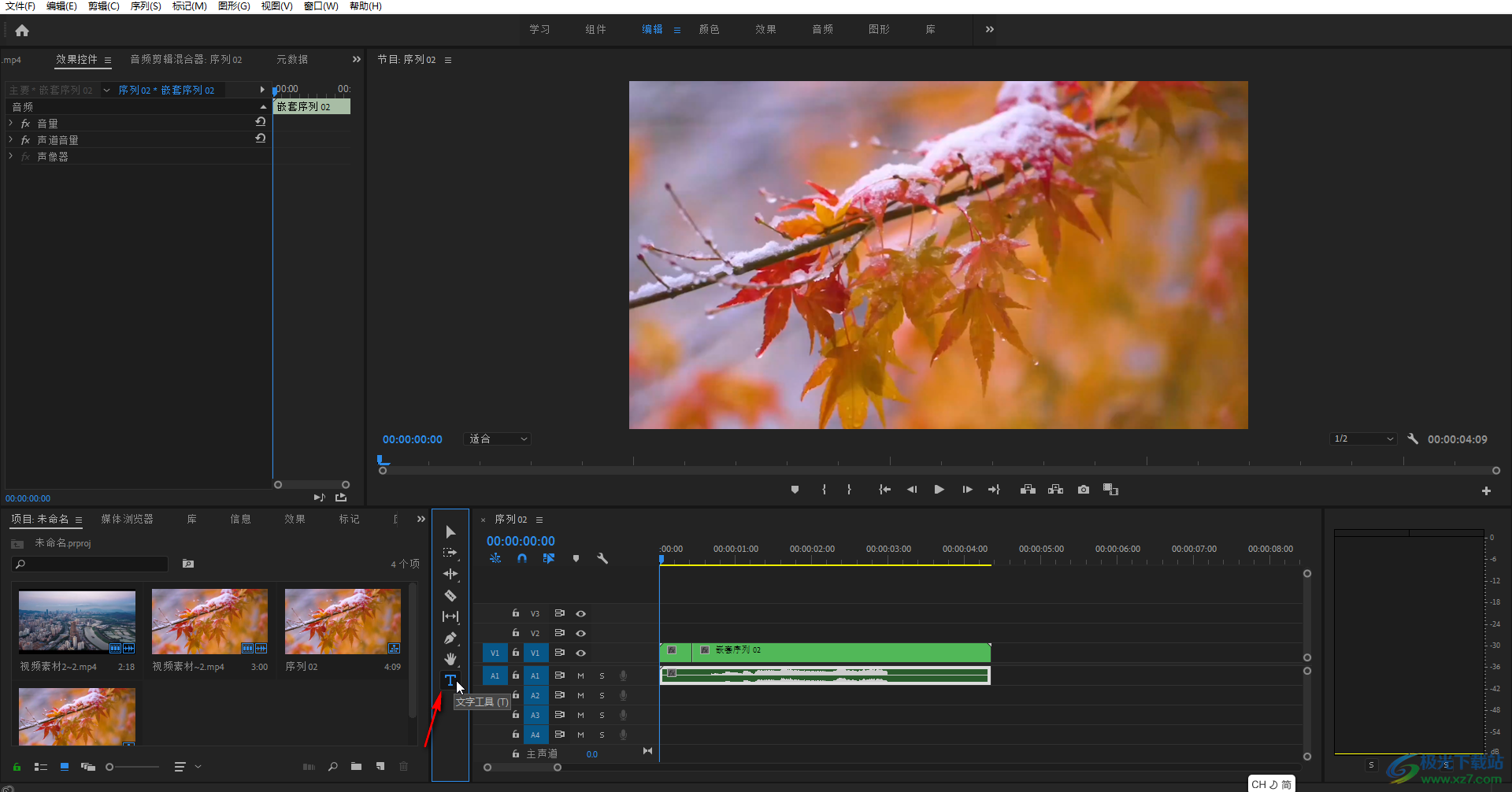Toggle A4 track targeting

[x=535, y=735]
